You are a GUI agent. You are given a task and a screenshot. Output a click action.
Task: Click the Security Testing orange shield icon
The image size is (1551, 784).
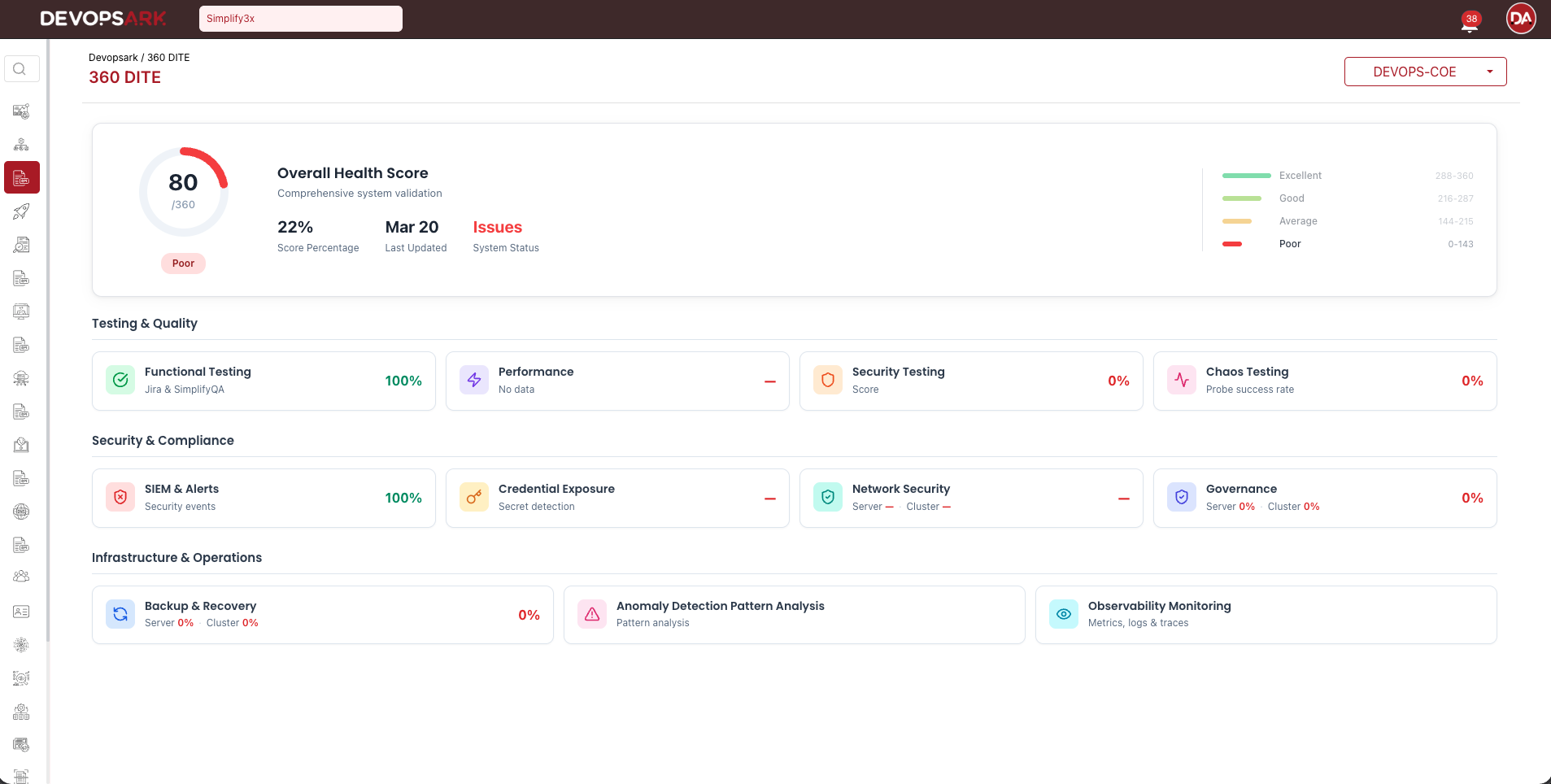827,380
